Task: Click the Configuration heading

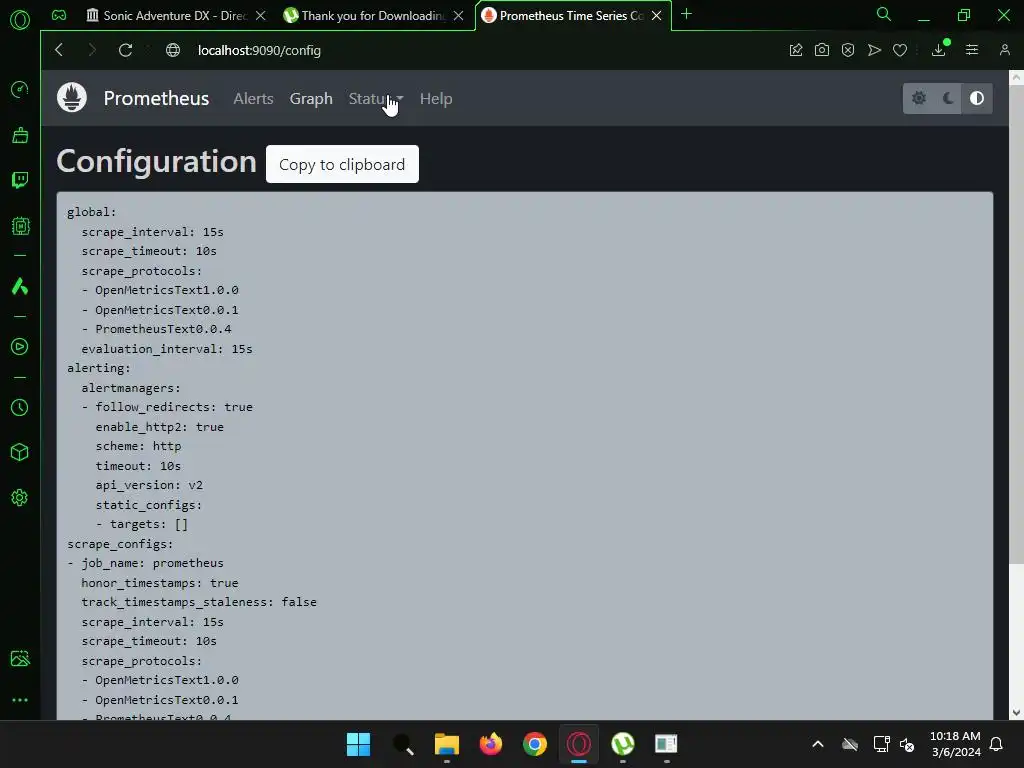Action: coord(156,162)
